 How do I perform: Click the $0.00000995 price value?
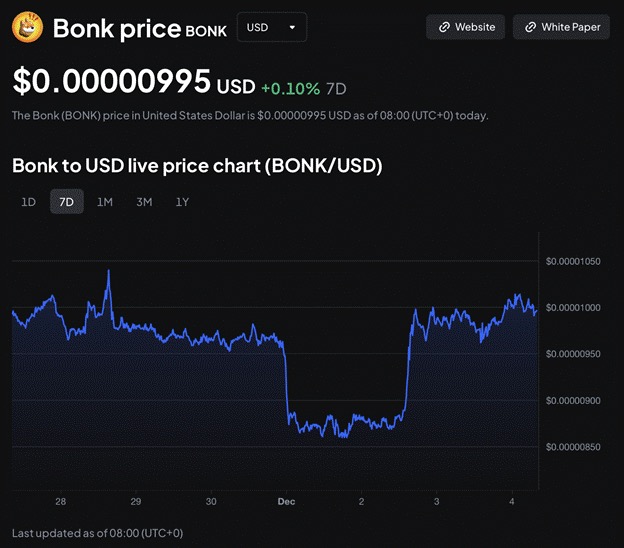click(x=112, y=81)
